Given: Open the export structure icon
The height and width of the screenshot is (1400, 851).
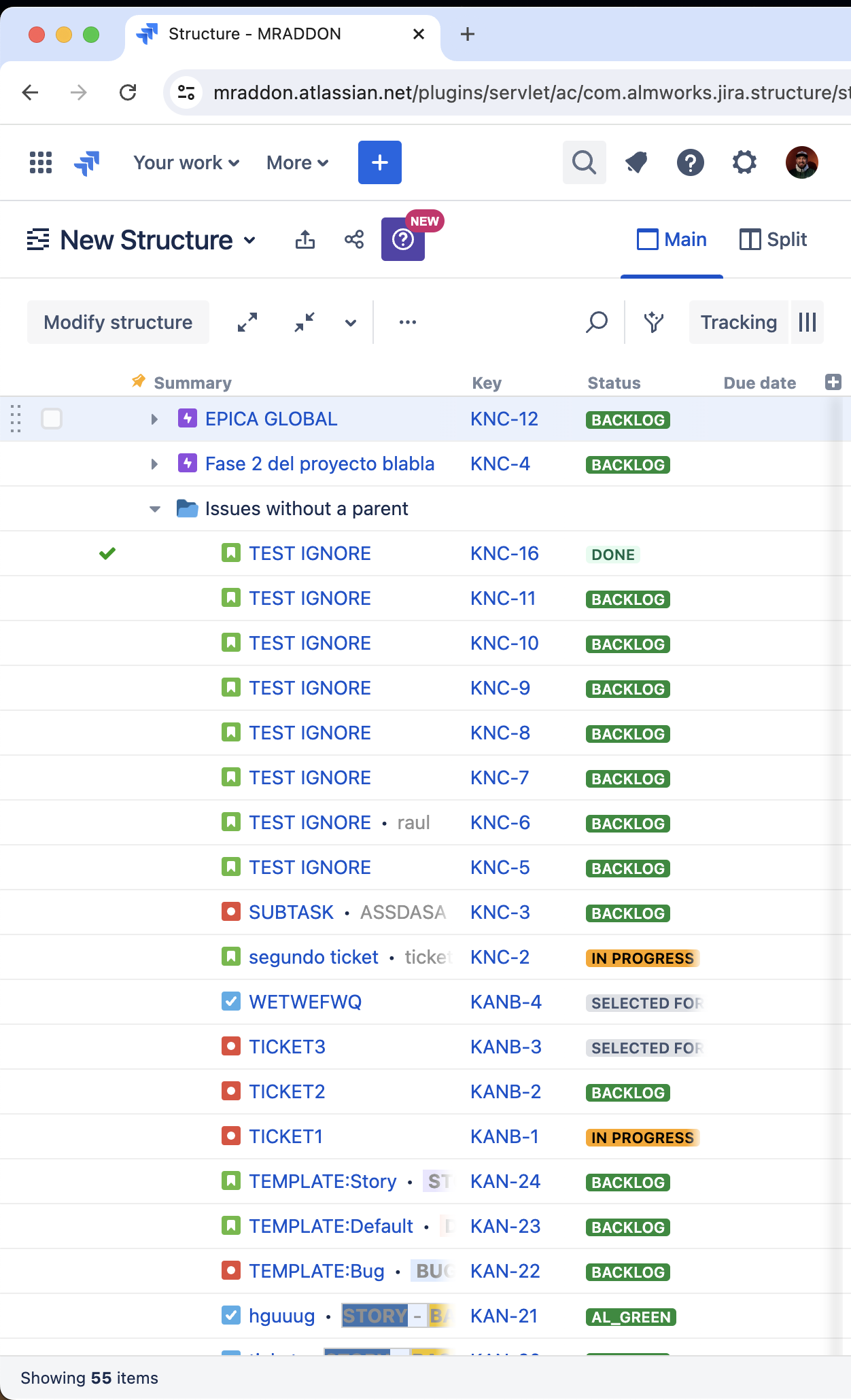Looking at the screenshot, I should coord(305,239).
